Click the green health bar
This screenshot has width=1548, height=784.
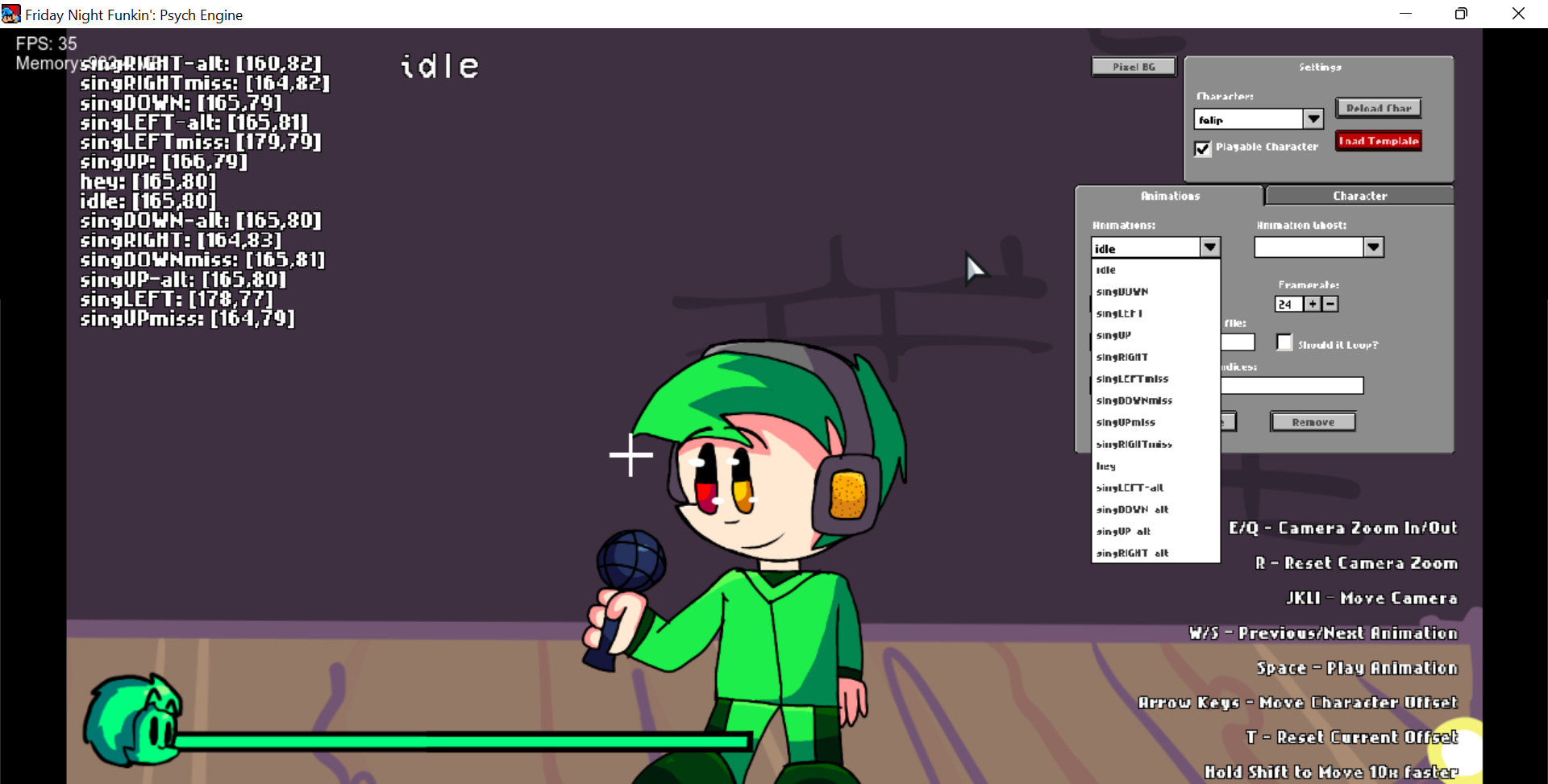coord(464,742)
